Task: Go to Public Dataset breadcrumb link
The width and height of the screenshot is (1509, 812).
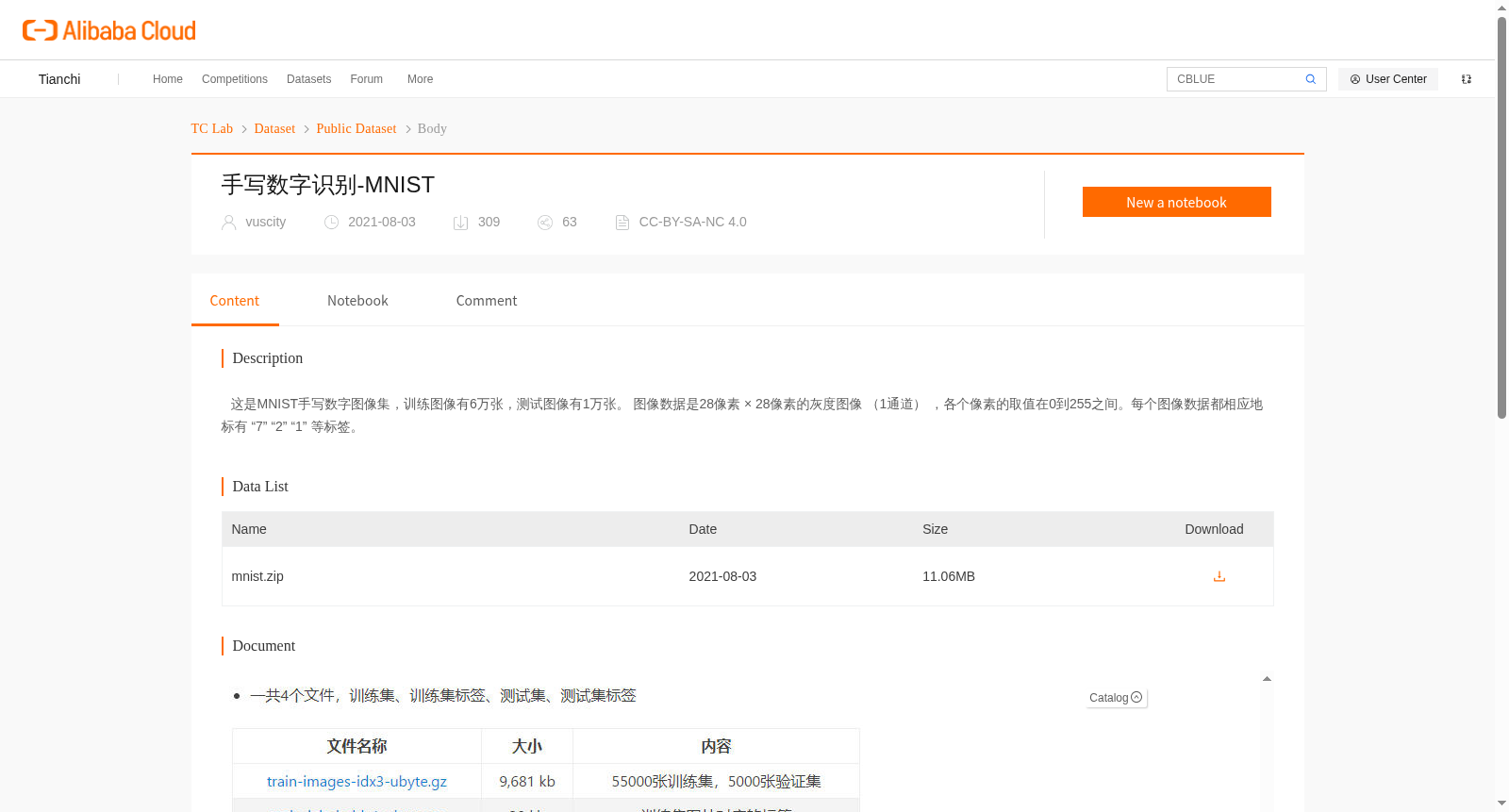Action: tap(357, 128)
